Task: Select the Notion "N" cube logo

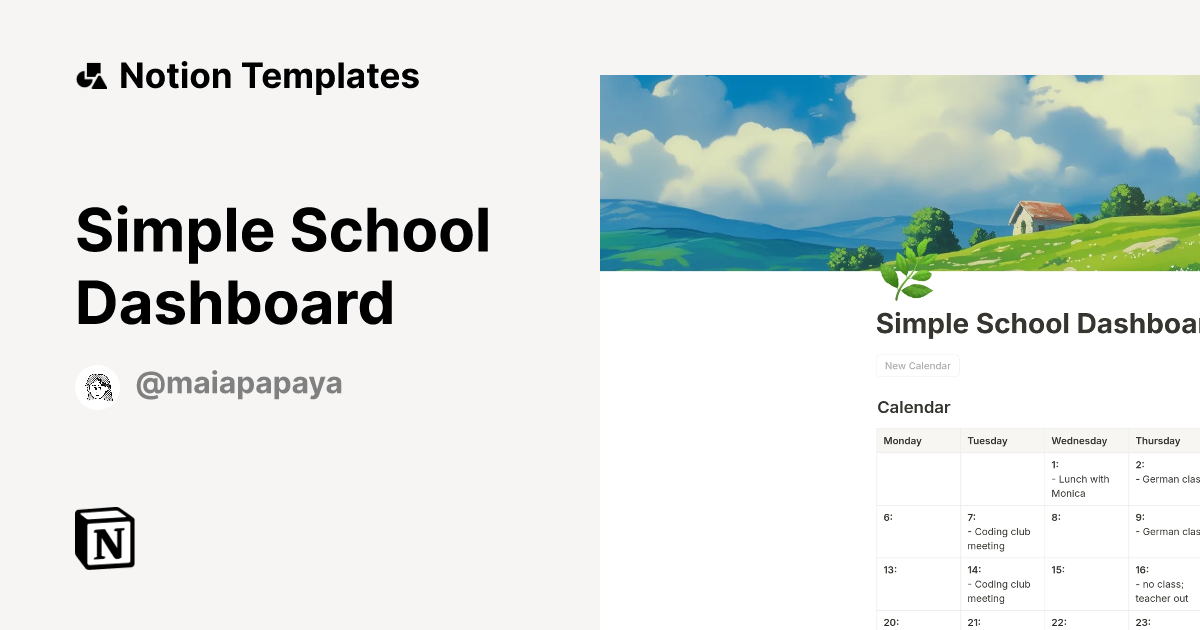Action: point(105,539)
